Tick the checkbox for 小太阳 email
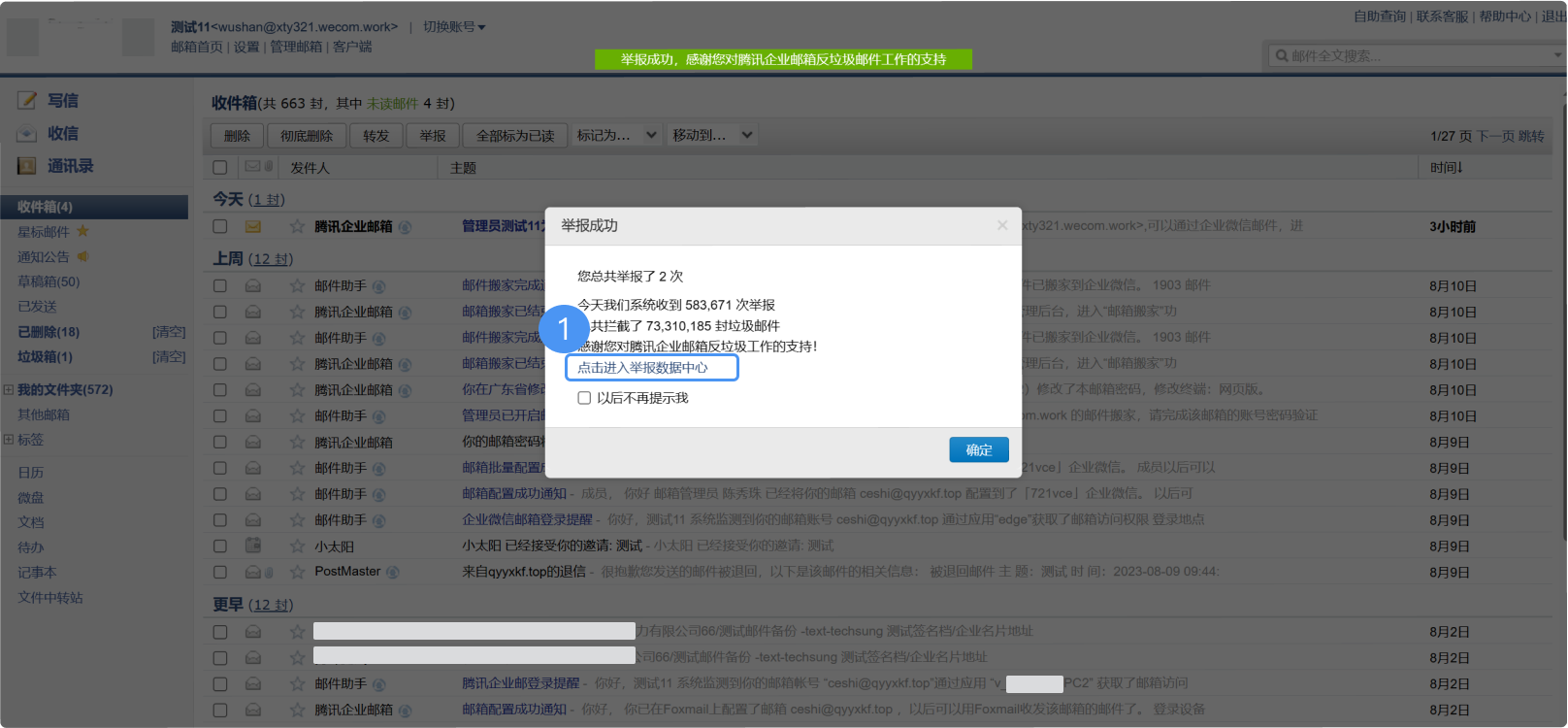 pos(220,546)
